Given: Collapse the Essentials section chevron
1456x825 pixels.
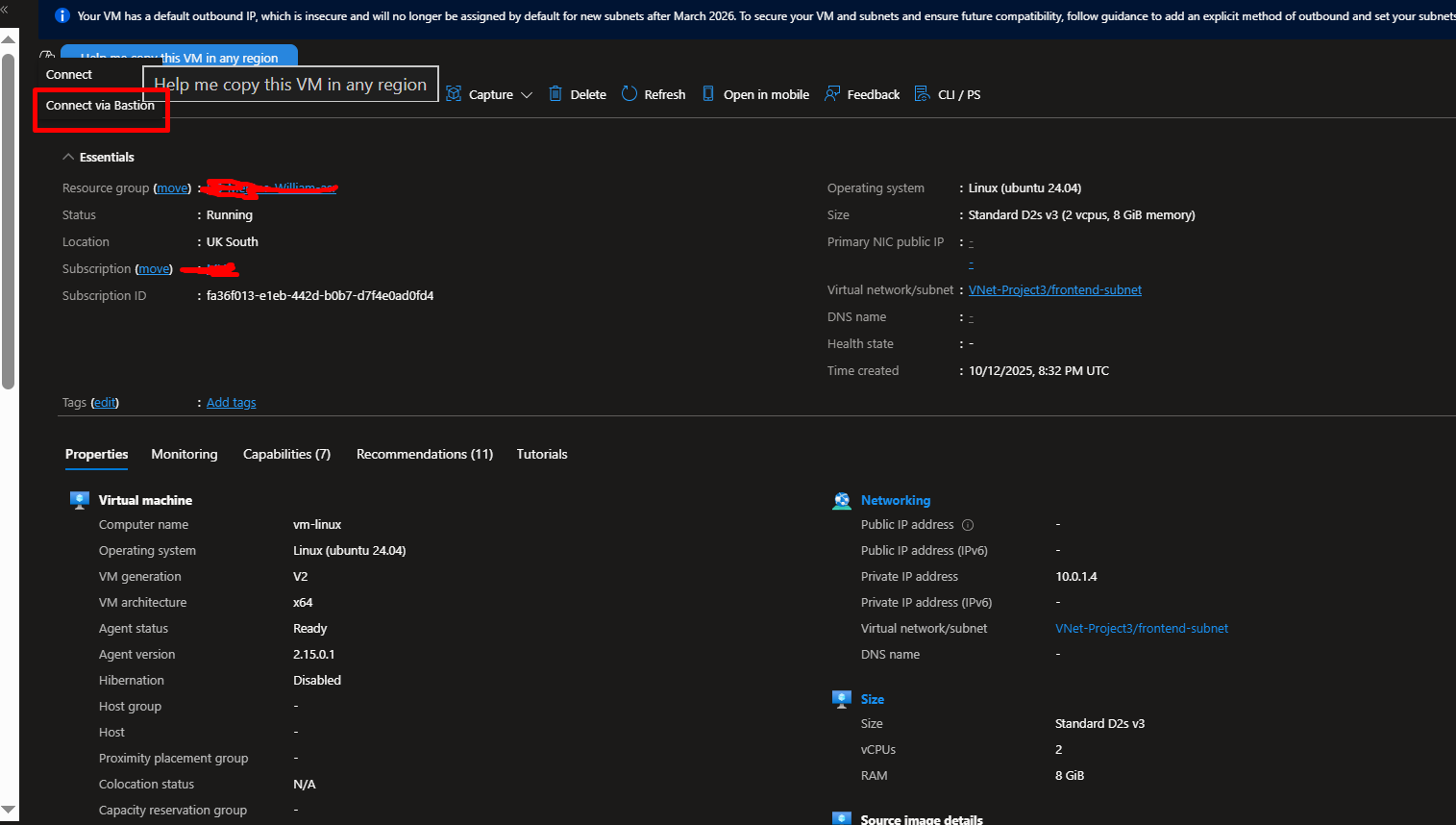Looking at the screenshot, I should [x=68, y=157].
